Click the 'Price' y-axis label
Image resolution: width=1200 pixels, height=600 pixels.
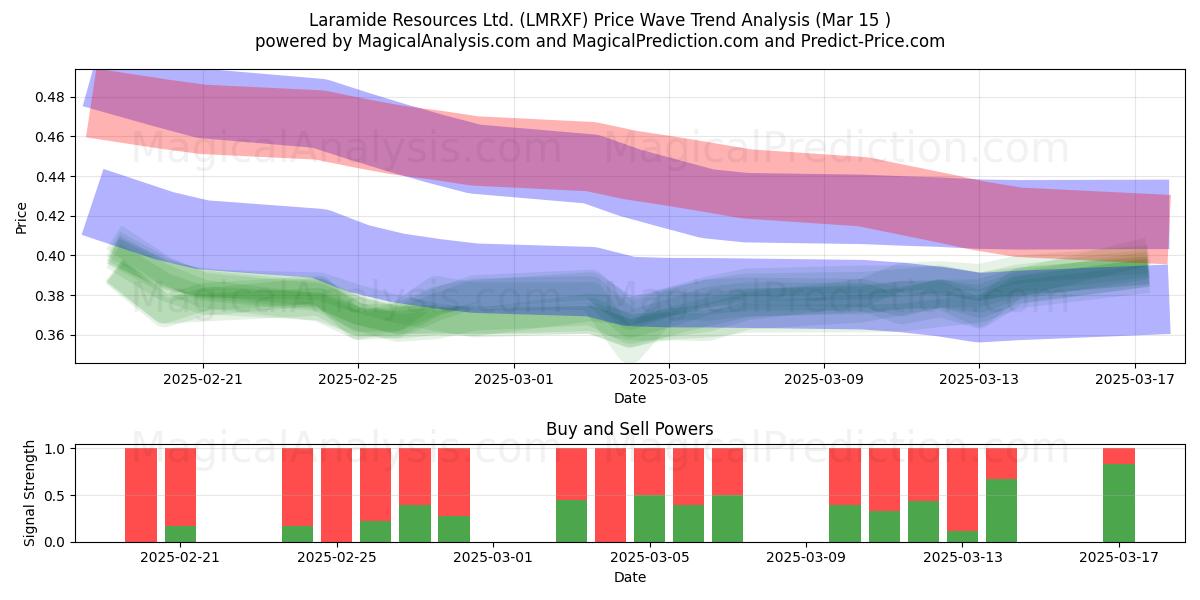pyautogui.click(x=22, y=216)
